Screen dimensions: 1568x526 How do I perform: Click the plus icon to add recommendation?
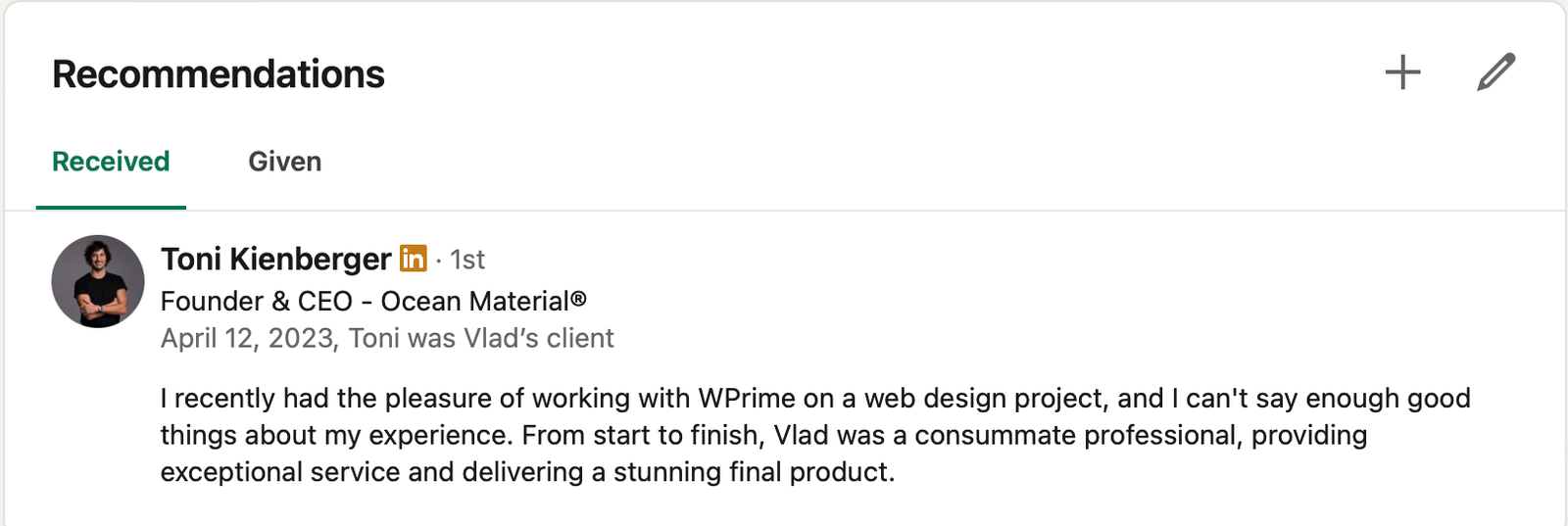pyautogui.click(x=1402, y=72)
